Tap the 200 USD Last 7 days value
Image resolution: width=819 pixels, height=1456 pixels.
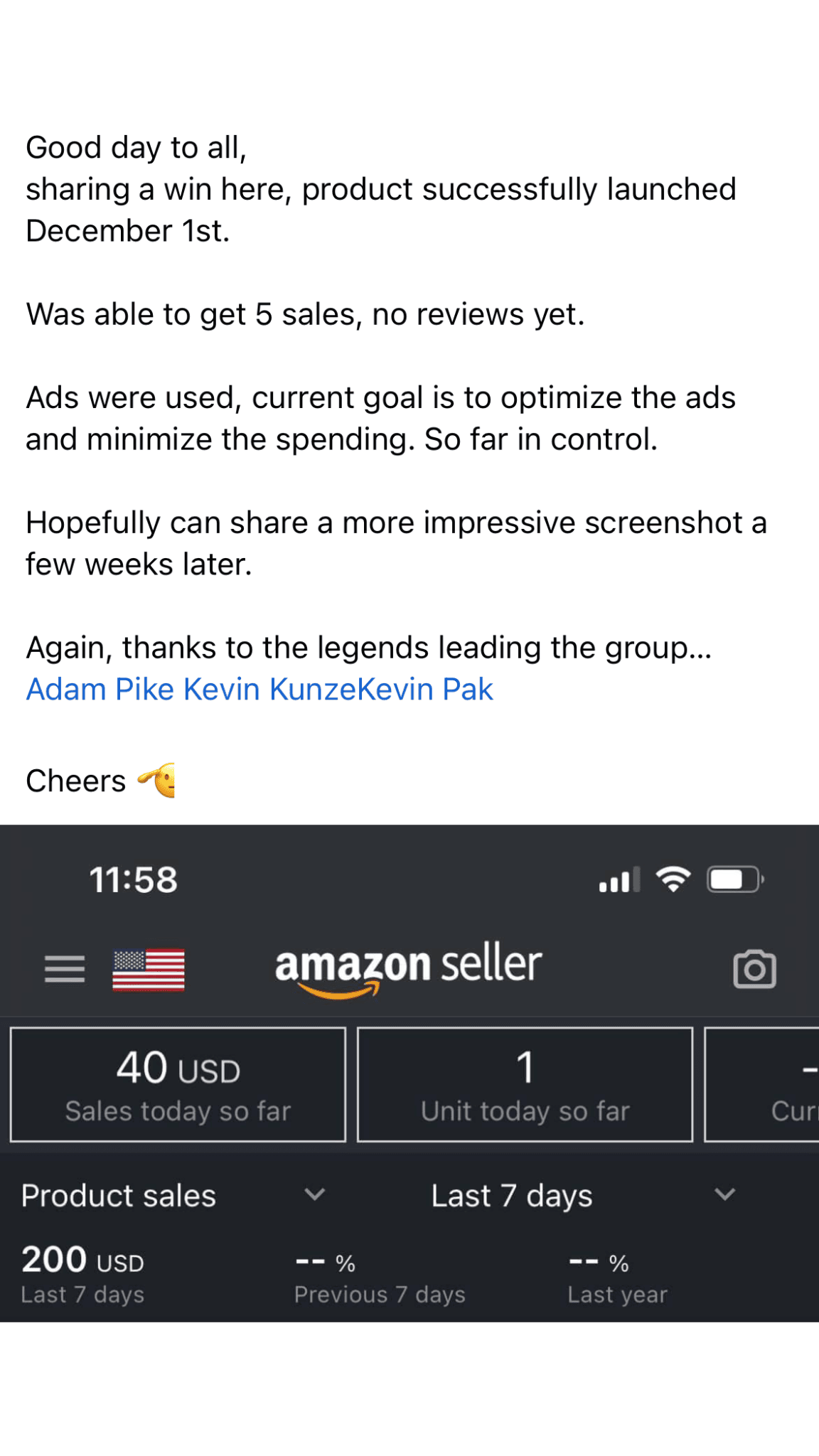tap(82, 1261)
